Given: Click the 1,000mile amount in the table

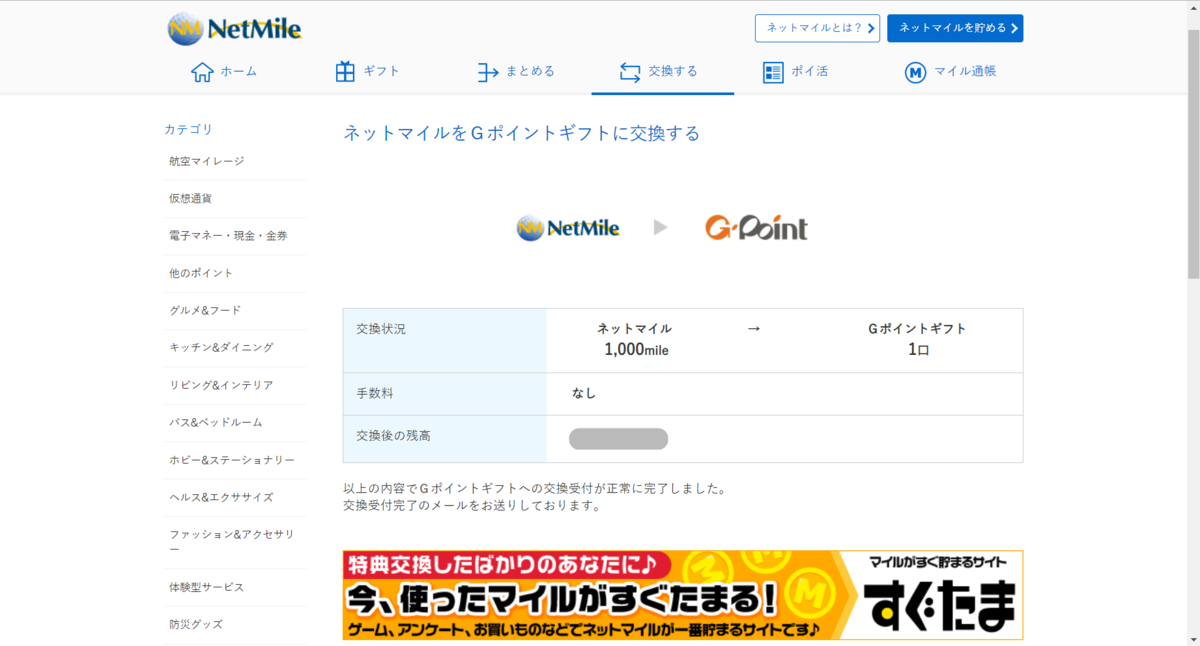Looking at the screenshot, I should 636,350.
